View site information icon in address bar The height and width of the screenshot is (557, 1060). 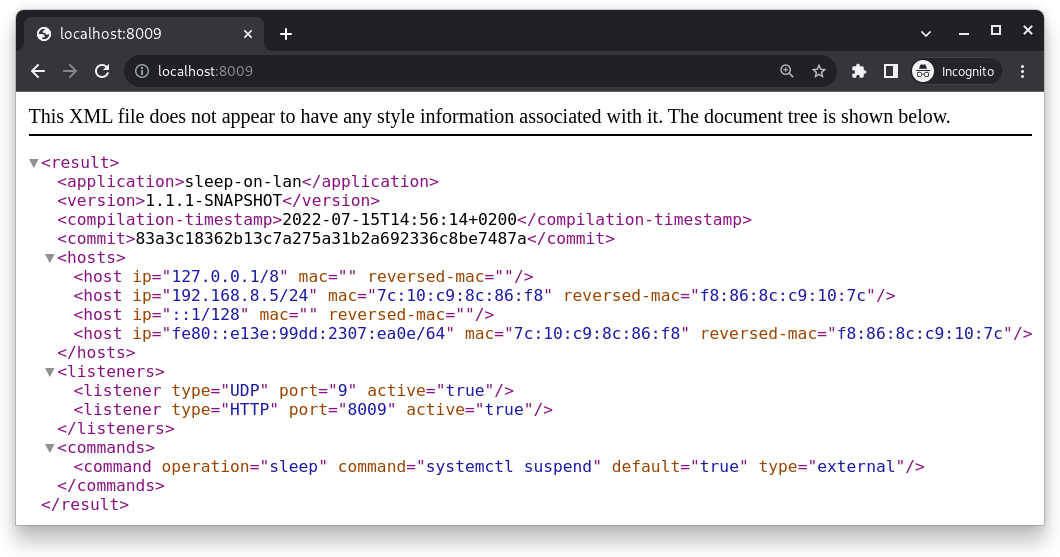point(141,71)
